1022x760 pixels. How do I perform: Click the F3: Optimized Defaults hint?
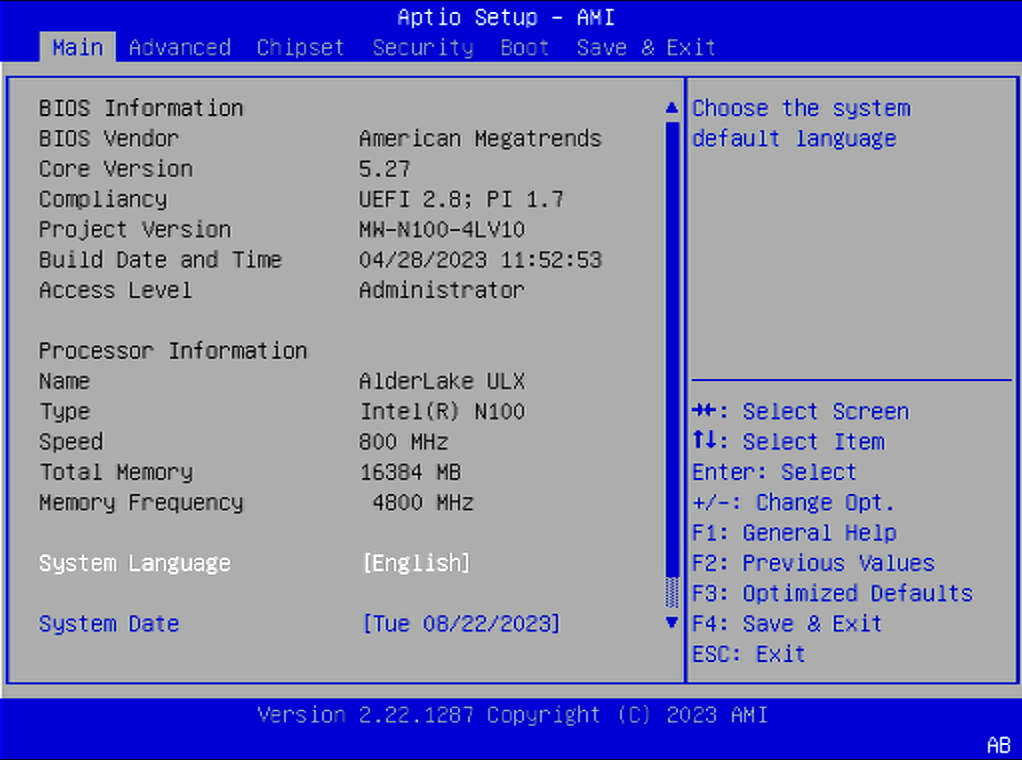832,594
